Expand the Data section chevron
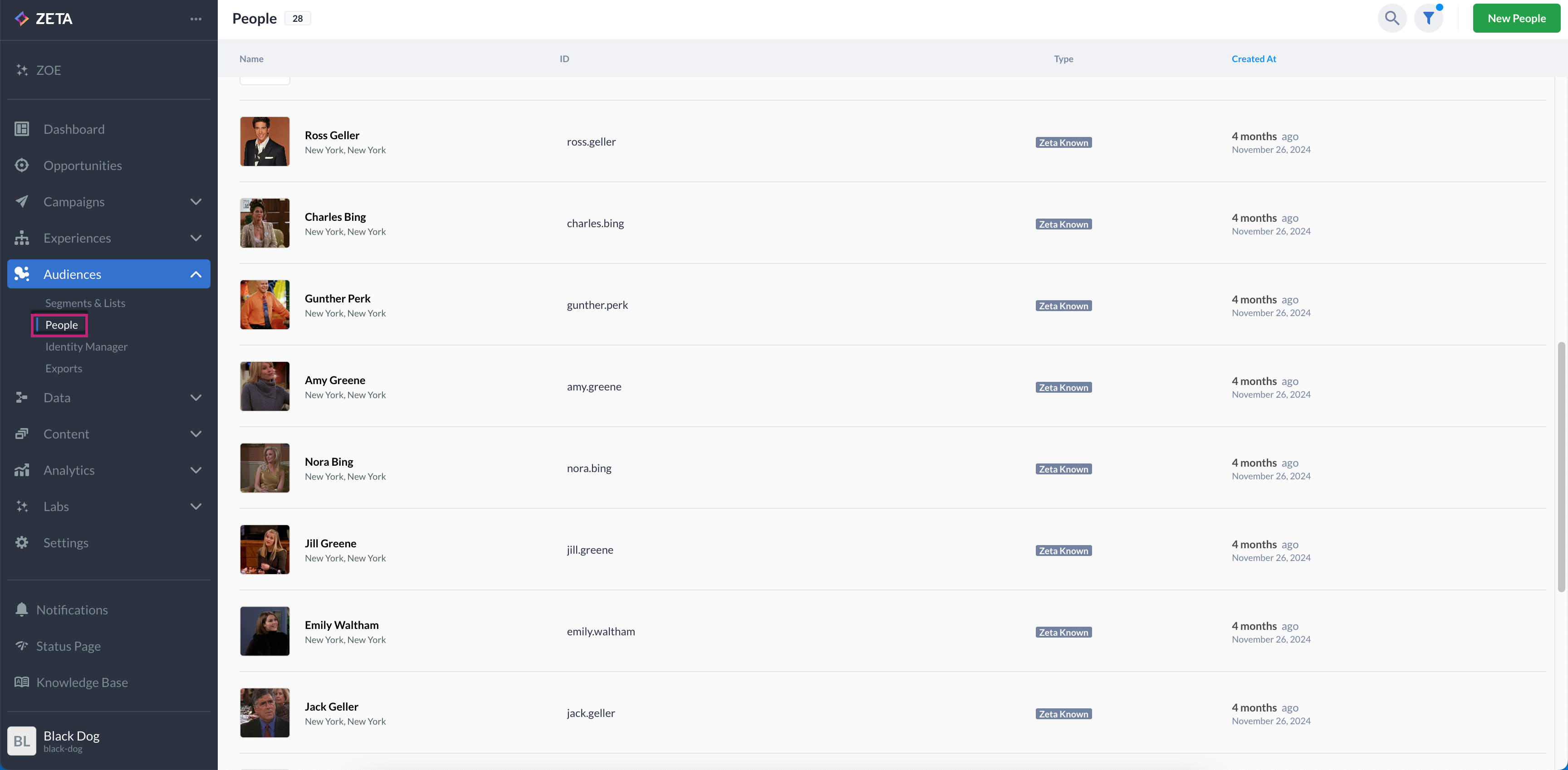Image resolution: width=1568 pixels, height=770 pixels. pyautogui.click(x=196, y=398)
